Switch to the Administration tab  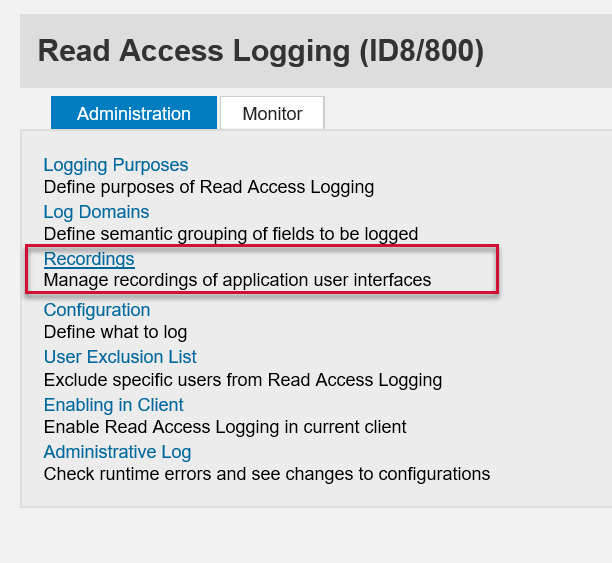[x=133, y=113]
